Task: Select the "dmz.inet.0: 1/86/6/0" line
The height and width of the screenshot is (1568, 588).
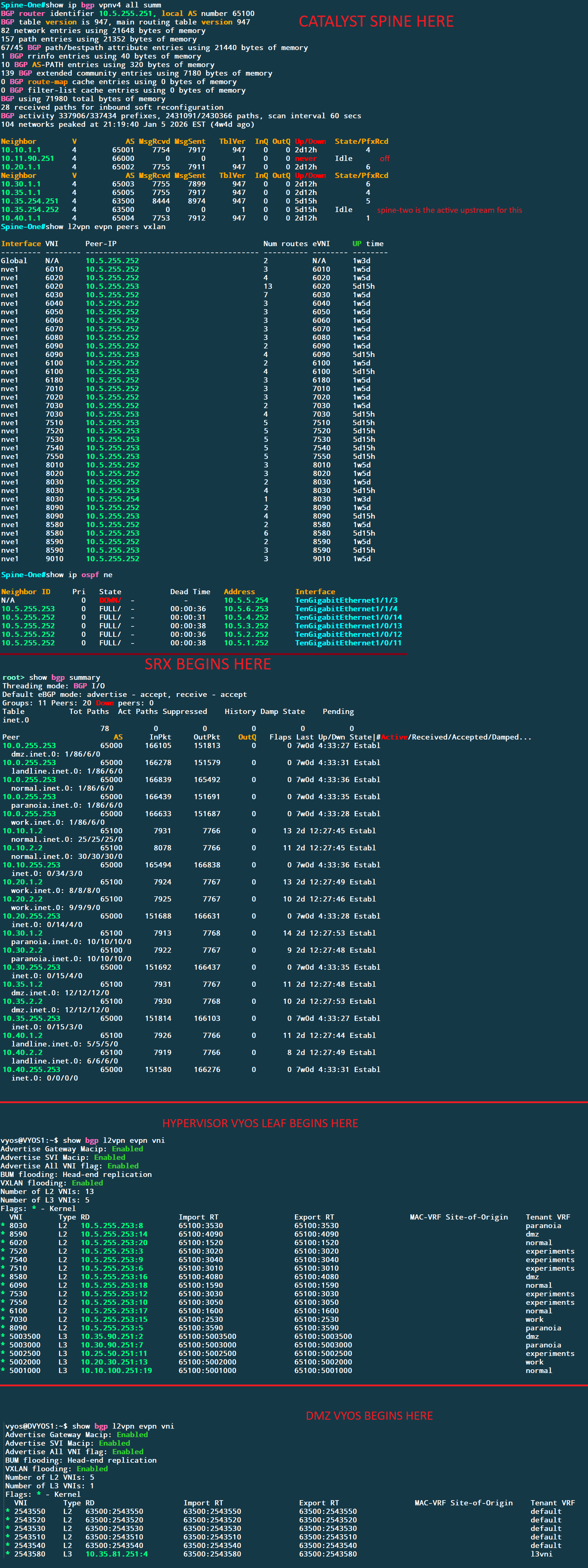Action: click(x=56, y=754)
